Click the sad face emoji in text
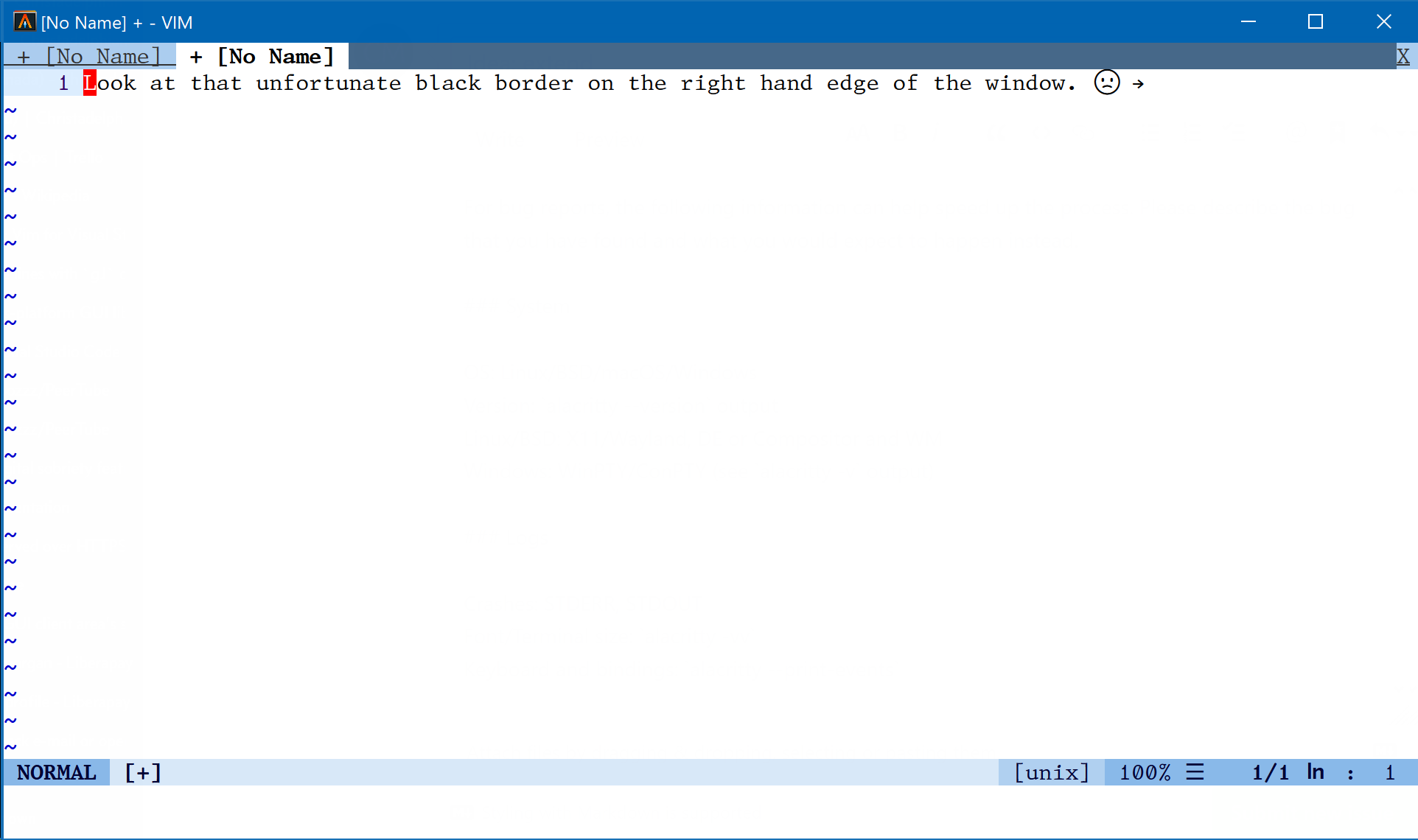 pyautogui.click(x=1107, y=83)
